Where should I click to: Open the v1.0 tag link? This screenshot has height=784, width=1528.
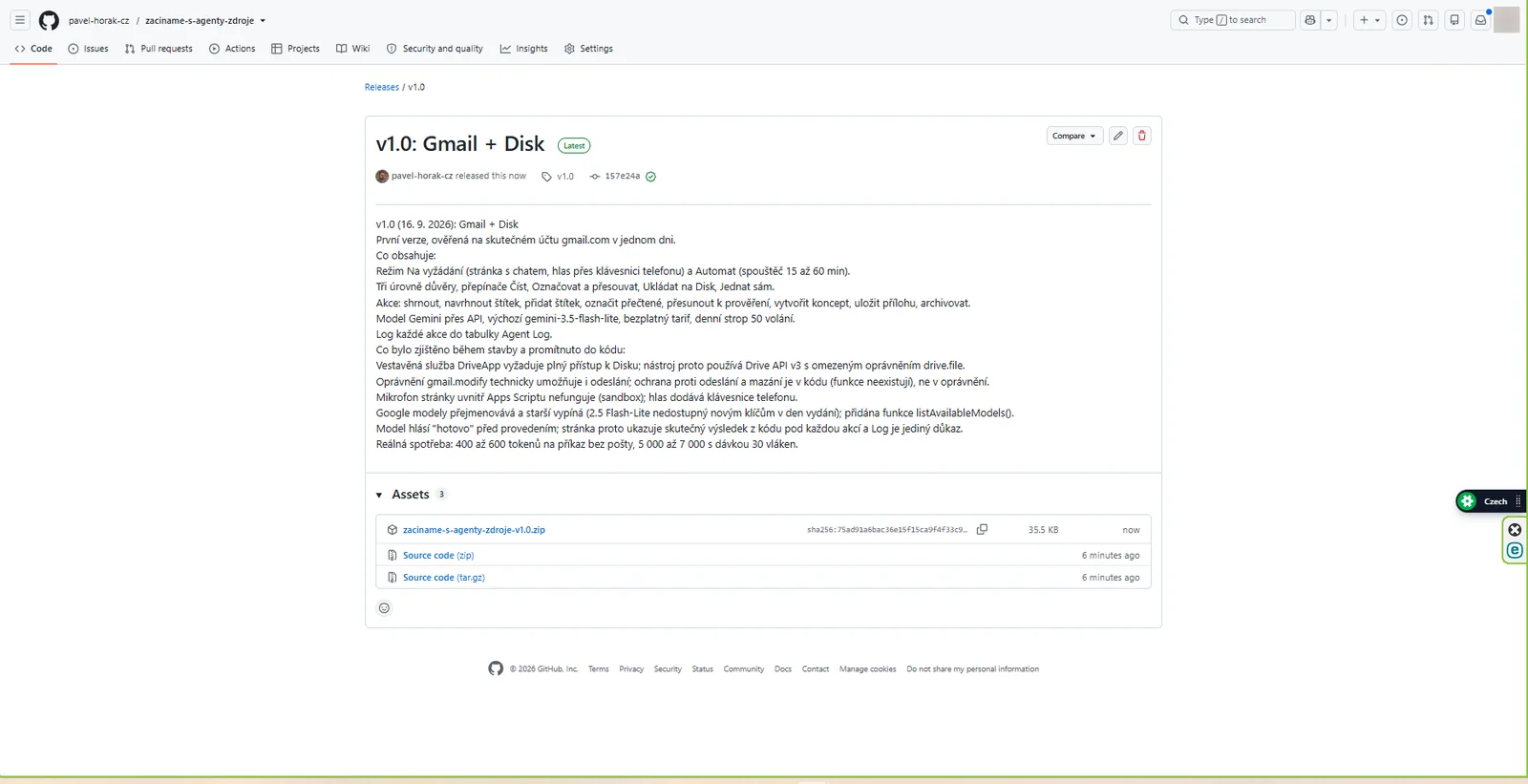pos(565,177)
